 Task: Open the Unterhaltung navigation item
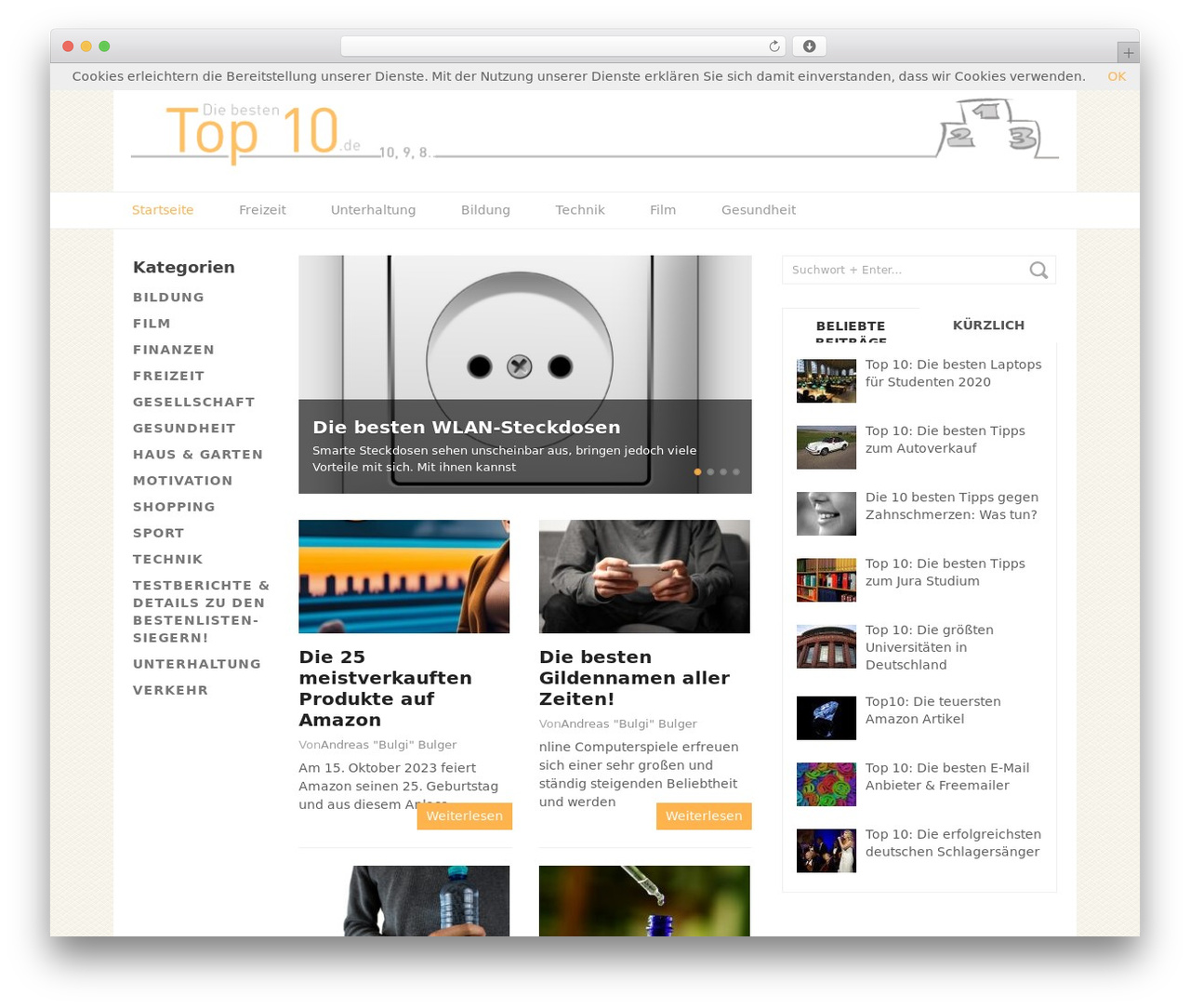(x=373, y=210)
